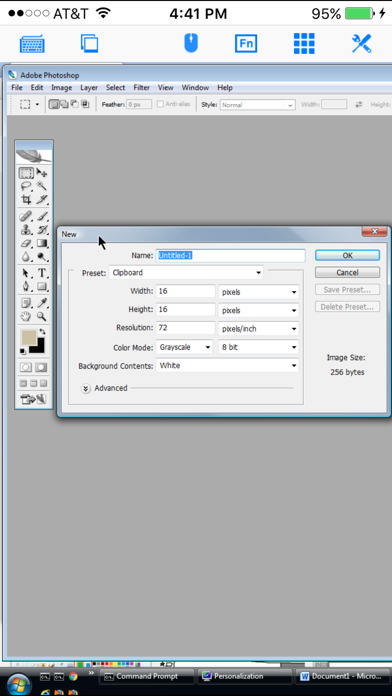Open the Width units dropdown
The image size is (392, 696).
click(259, 292)
